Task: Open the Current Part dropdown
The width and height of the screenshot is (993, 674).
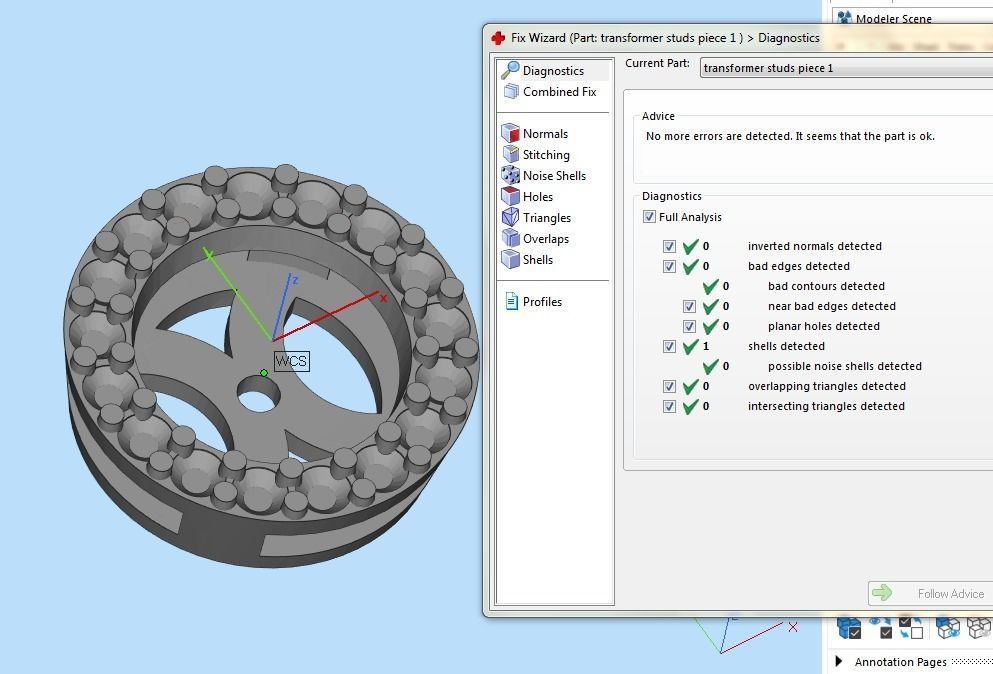Action: (x=846, y=68)
